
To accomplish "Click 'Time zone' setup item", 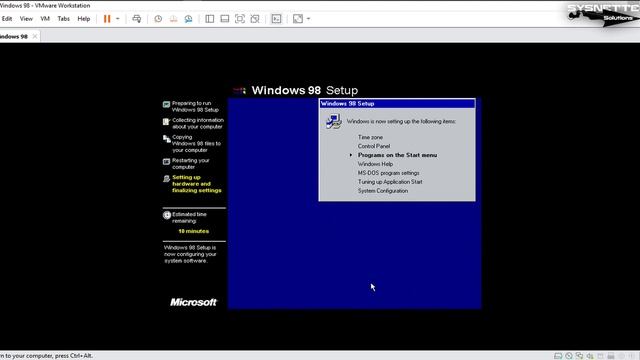I will coord(370,137).
